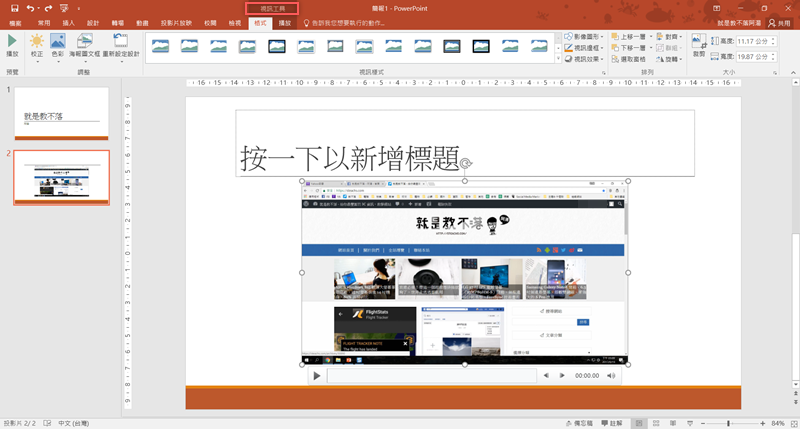Switch to the 插入 insert tab
The height and width of the screenshot is (429, 800).
pos(68,23)
